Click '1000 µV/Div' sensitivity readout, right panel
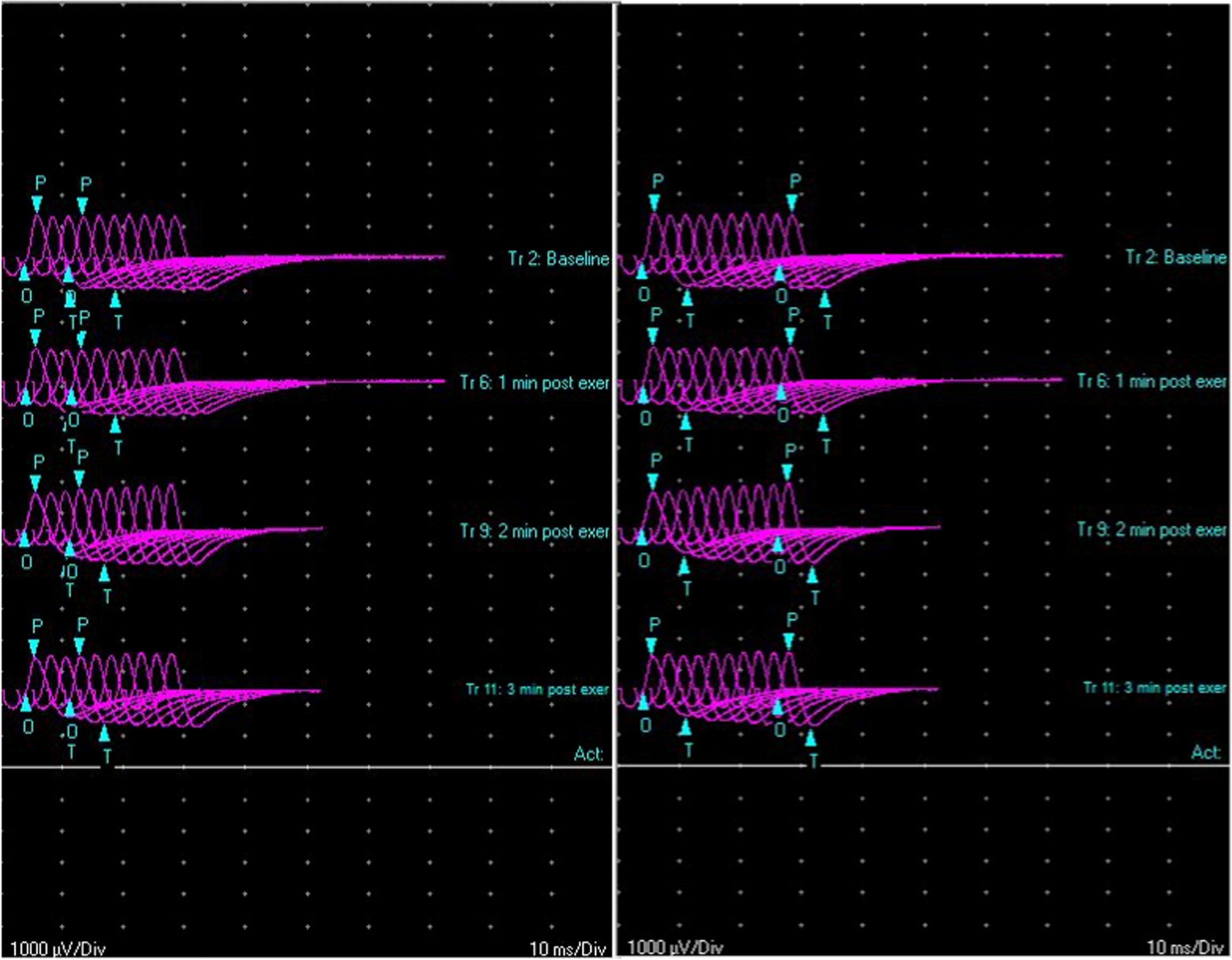 [x=675, y=947]
